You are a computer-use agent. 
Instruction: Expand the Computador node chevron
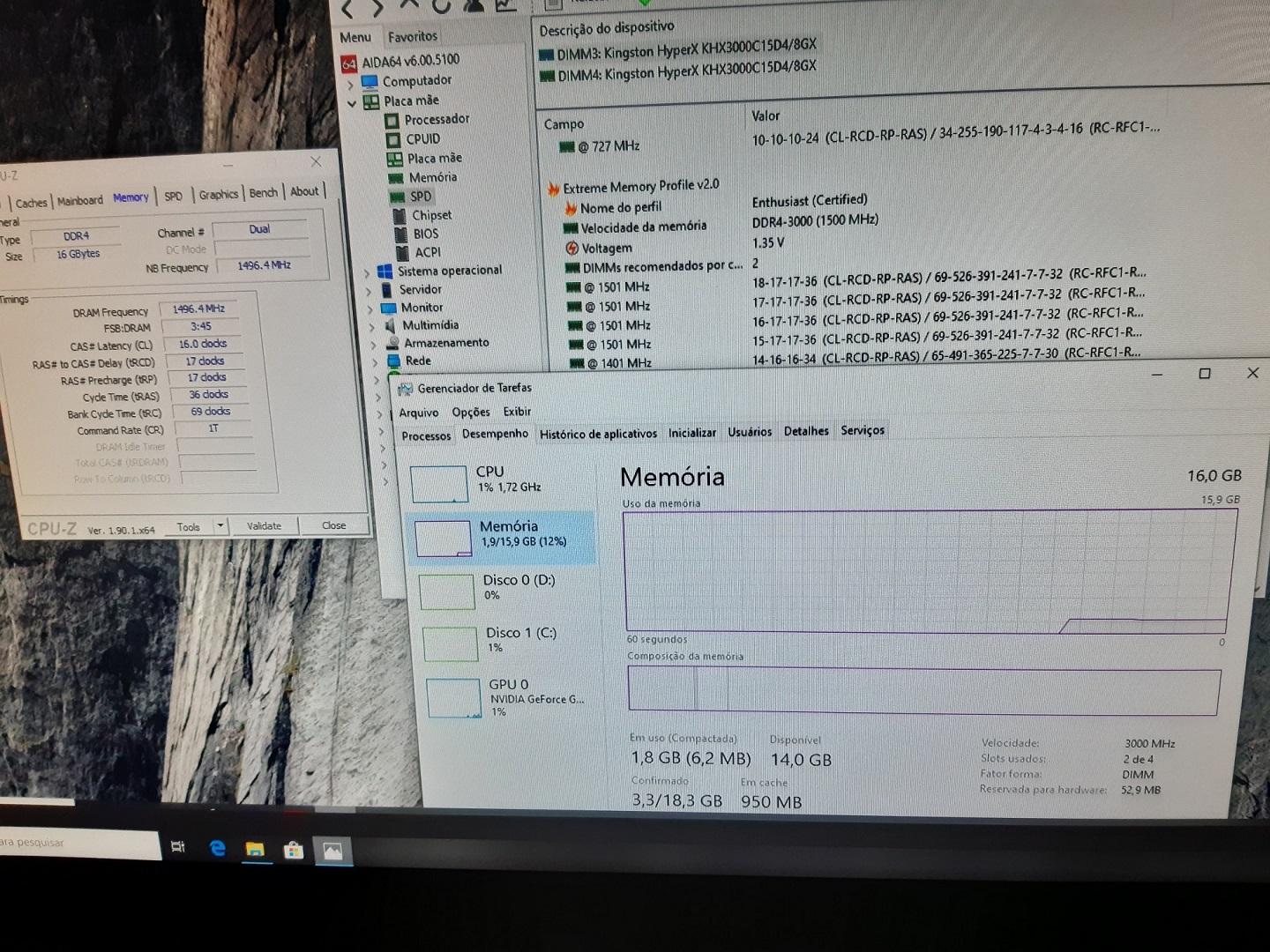tap(350, 85)
